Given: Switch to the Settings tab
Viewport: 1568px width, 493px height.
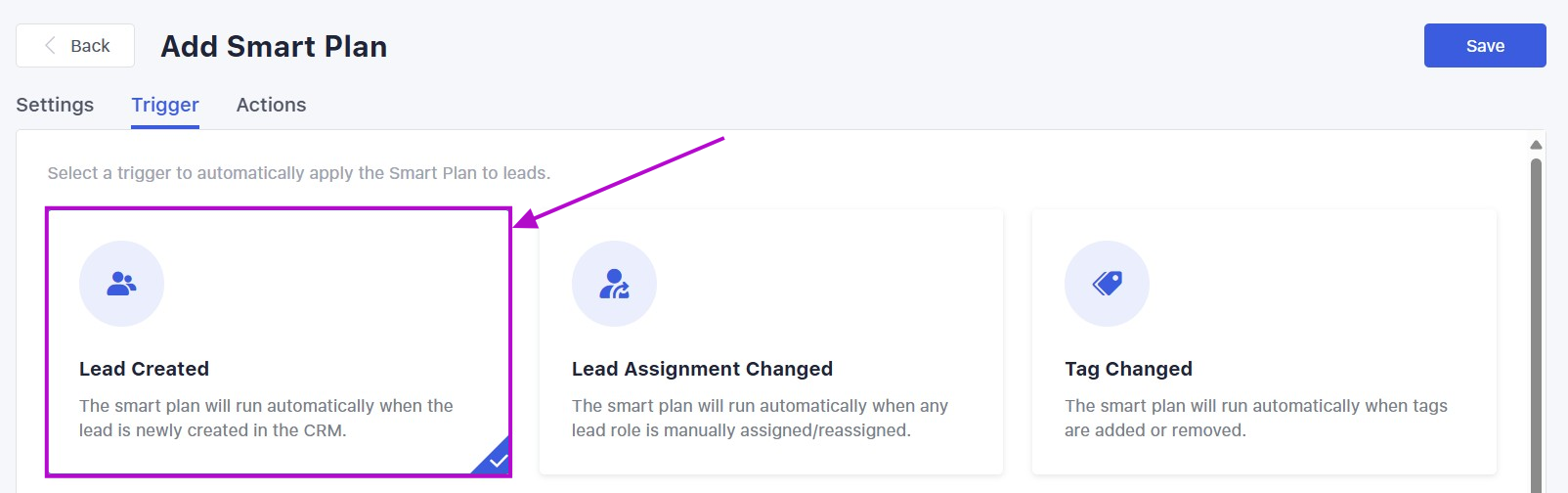Looking at the screenshot, I should click(x=55, y=105).
